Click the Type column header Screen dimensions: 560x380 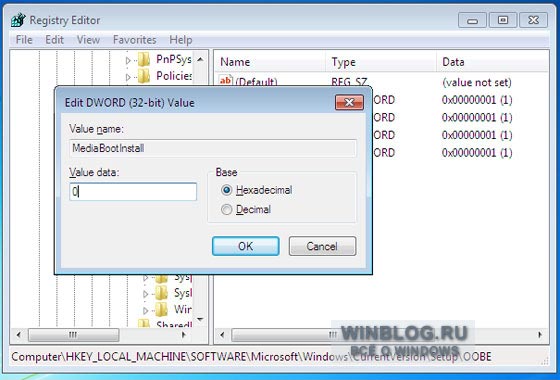point(381,62)
